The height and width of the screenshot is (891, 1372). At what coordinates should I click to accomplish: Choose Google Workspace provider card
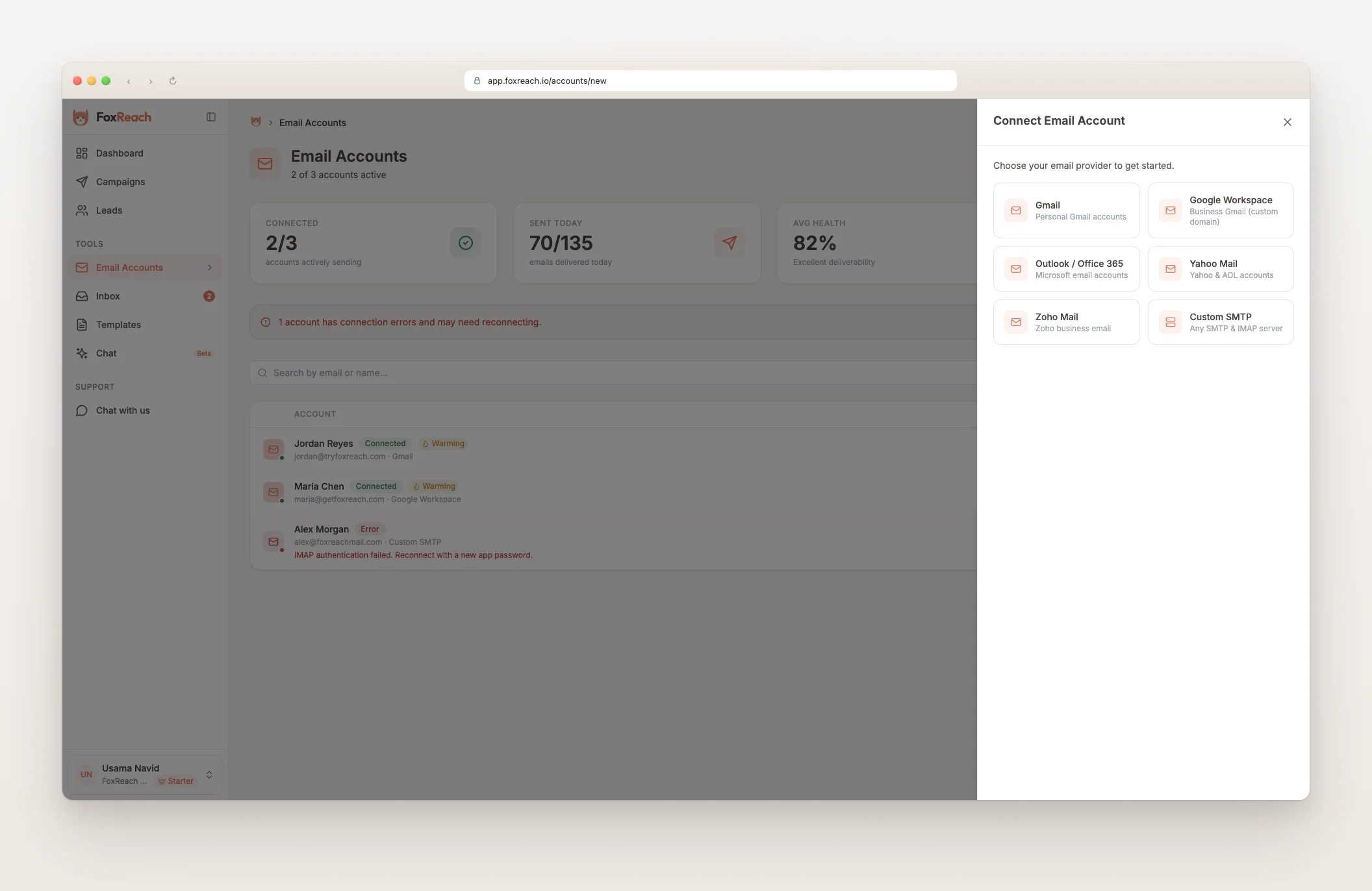click(x=1220, y=210)
